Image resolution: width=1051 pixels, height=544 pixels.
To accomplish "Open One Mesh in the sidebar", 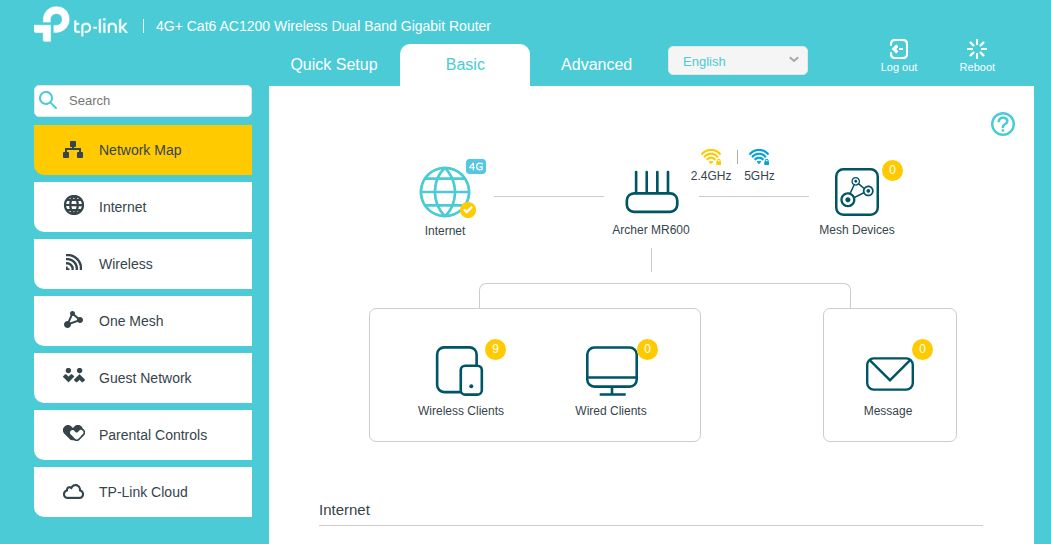I will point(143,321).
